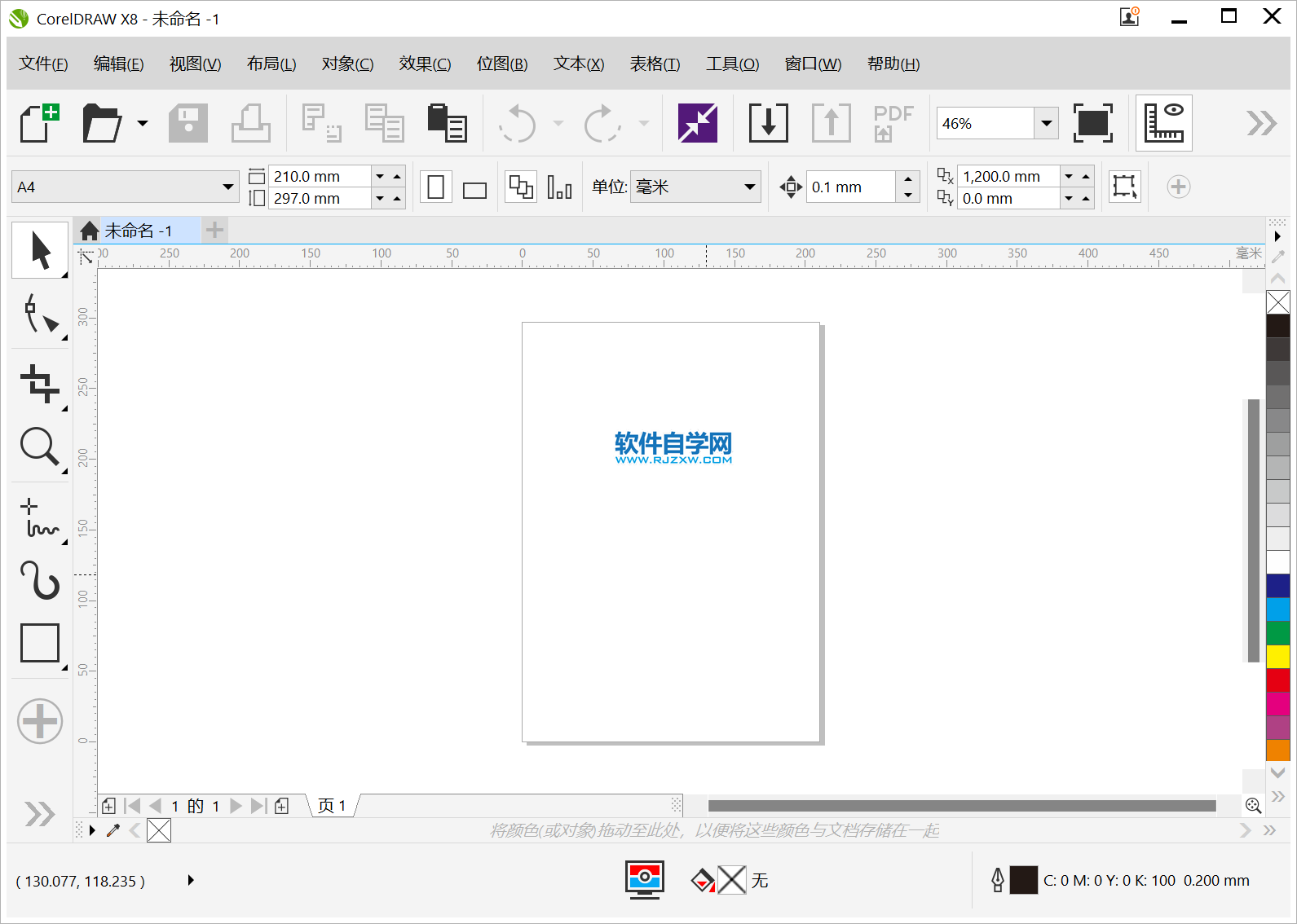1297x924 pixels.
Task: Click the Export icon
Action: [x=832, y=123]
